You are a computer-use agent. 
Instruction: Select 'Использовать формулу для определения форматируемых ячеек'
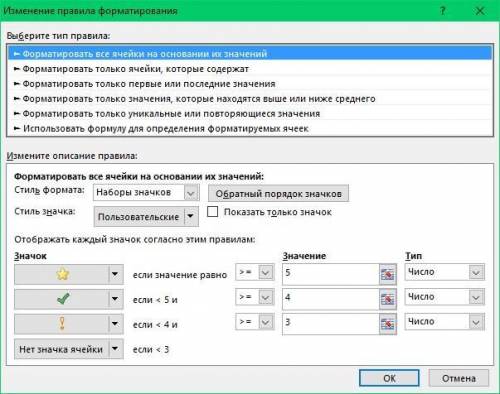[166, 129]
